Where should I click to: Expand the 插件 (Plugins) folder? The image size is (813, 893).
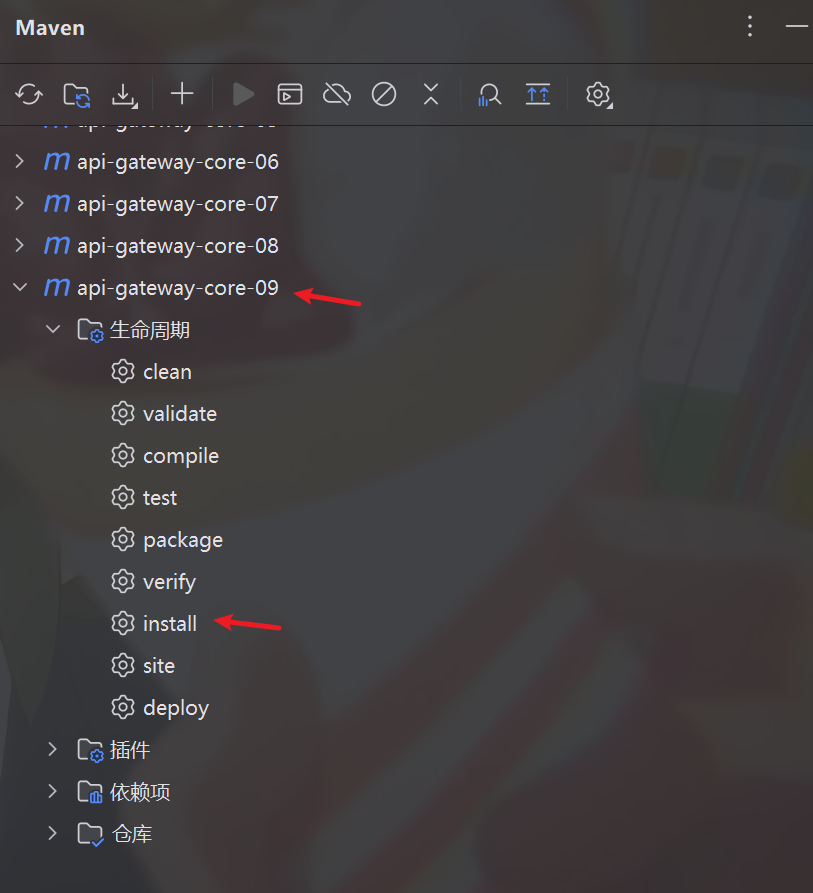(53, 750)
